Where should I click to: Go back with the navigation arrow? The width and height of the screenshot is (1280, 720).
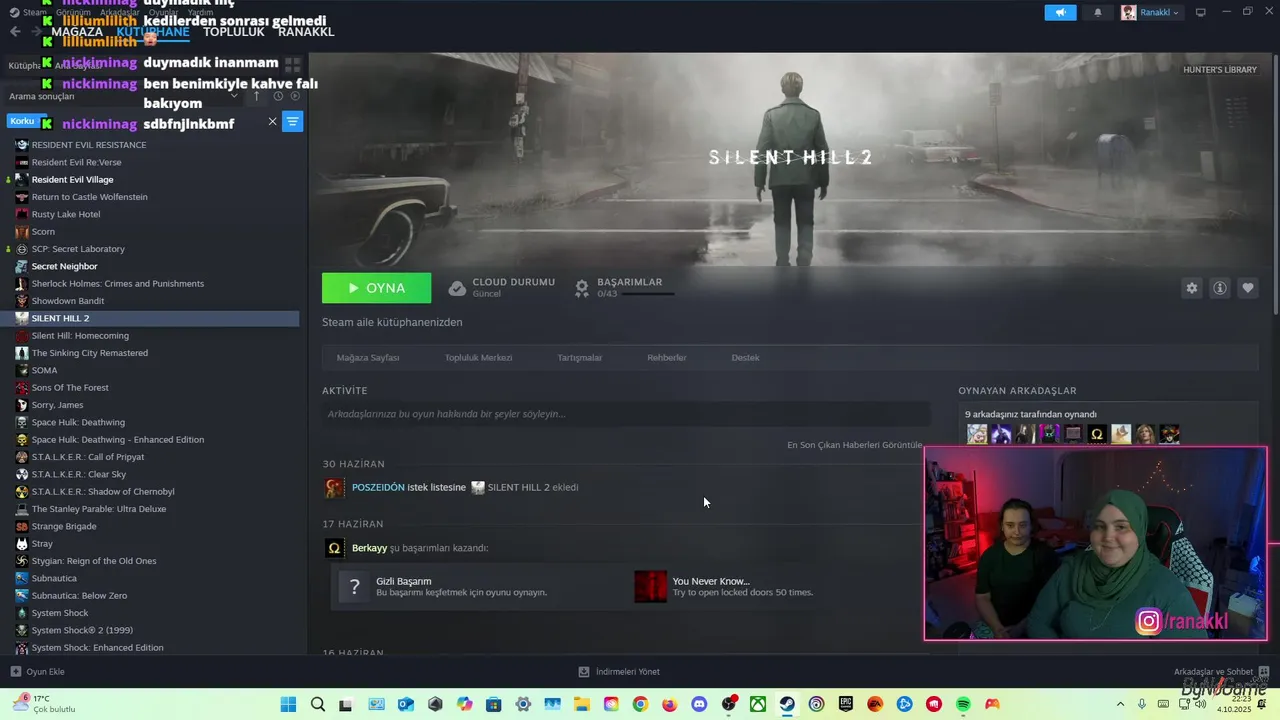[x=15, y=32]
